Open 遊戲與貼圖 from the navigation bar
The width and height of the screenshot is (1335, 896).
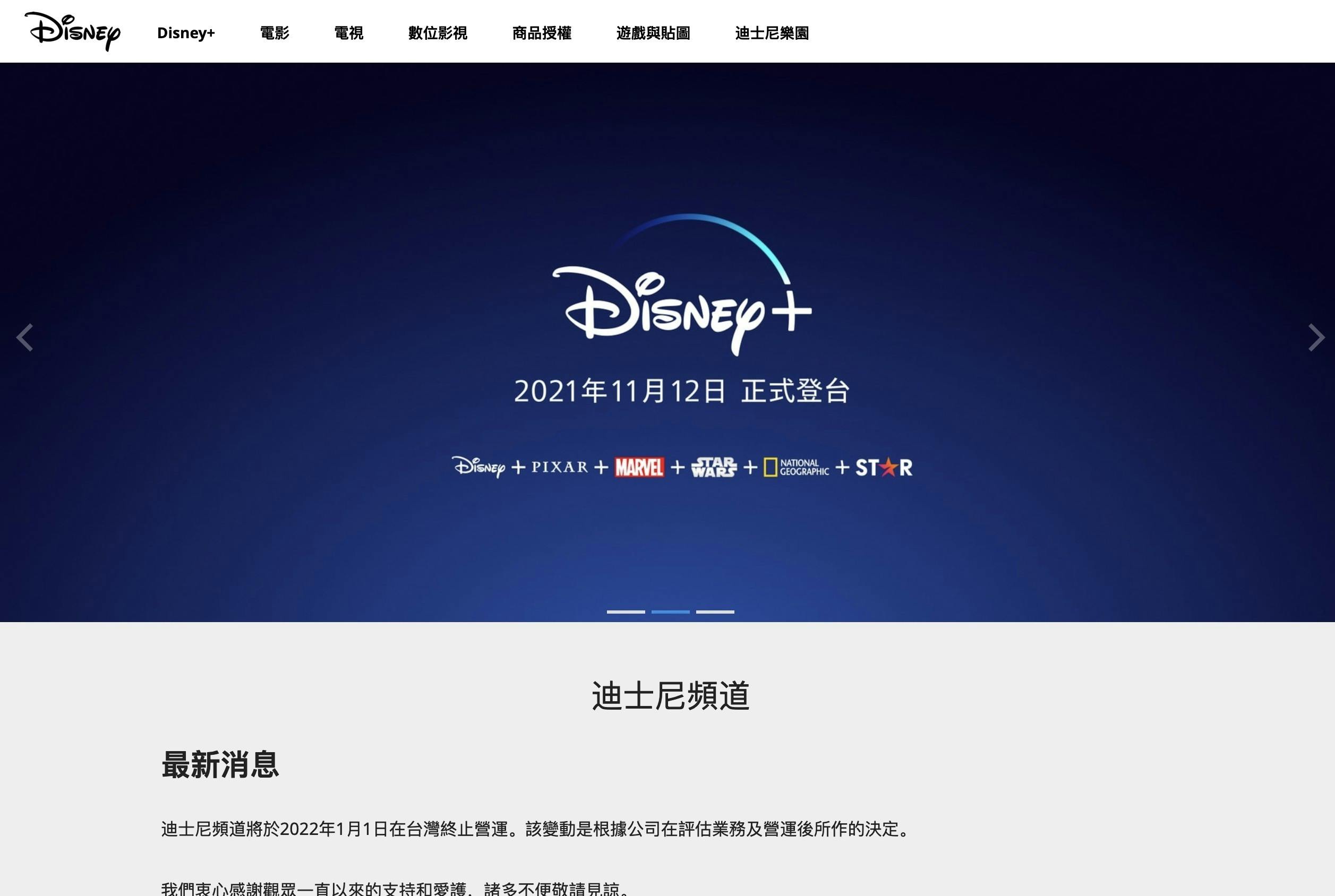(653, 33)
